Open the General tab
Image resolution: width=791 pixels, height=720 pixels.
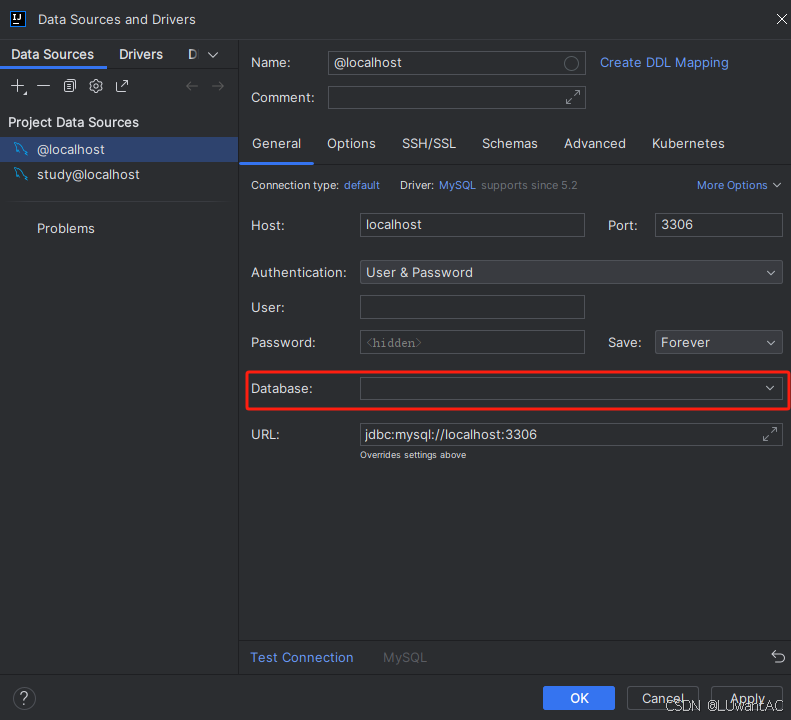[x=276, y=144]
